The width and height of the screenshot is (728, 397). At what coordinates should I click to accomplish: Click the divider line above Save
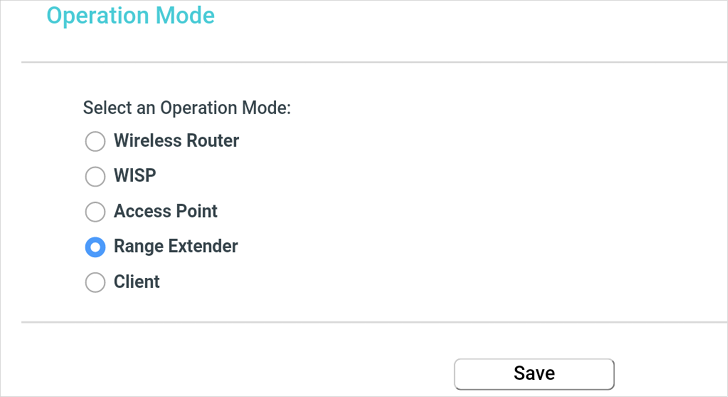pos(374,322)
